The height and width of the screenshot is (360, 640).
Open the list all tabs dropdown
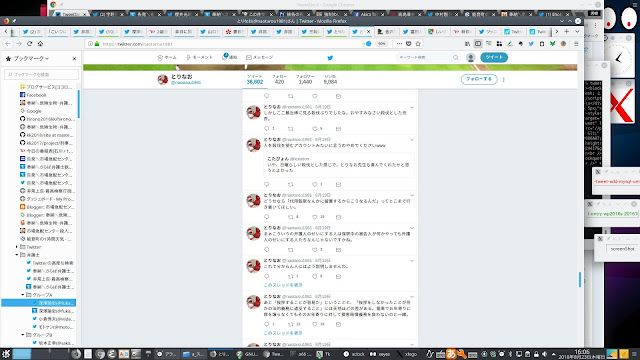(x=577, y=31)
